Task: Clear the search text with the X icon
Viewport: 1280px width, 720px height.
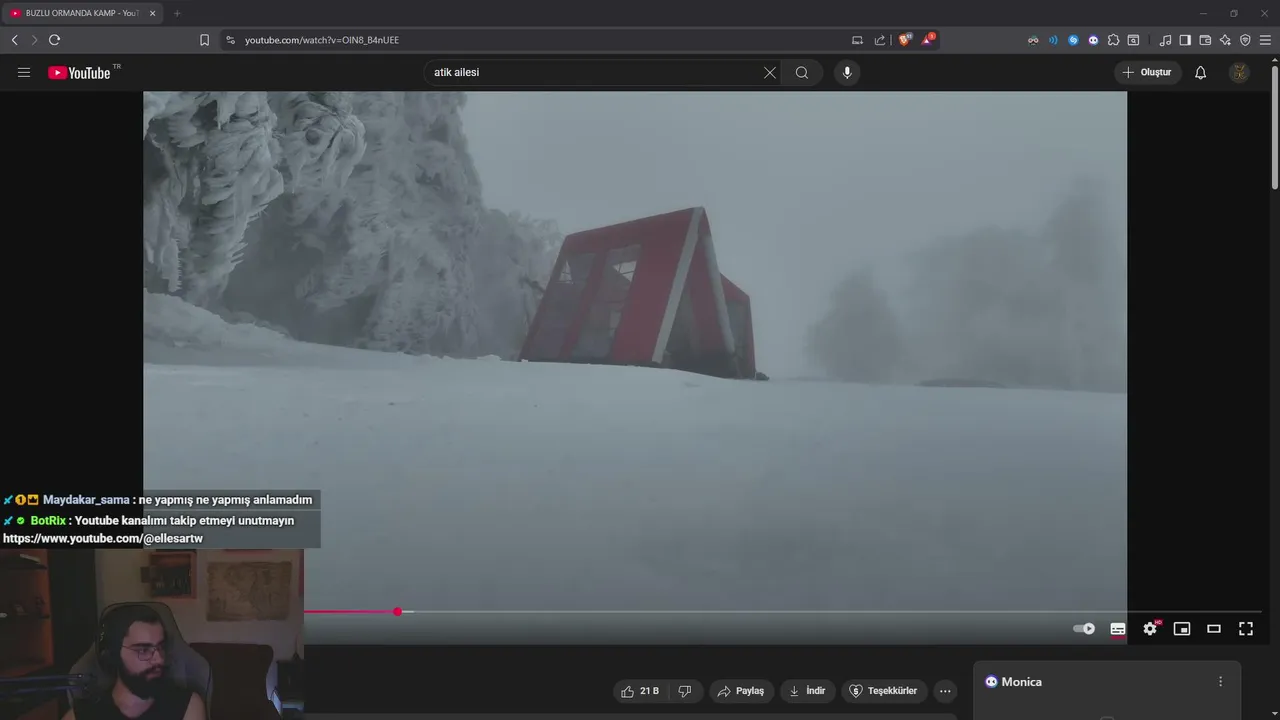Action: pos(770,72)
